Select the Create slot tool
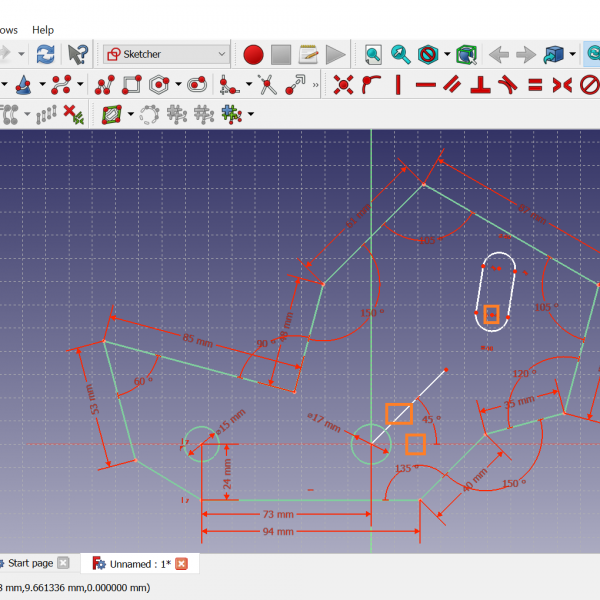This screenshot has width=600, height=600. 198,85
